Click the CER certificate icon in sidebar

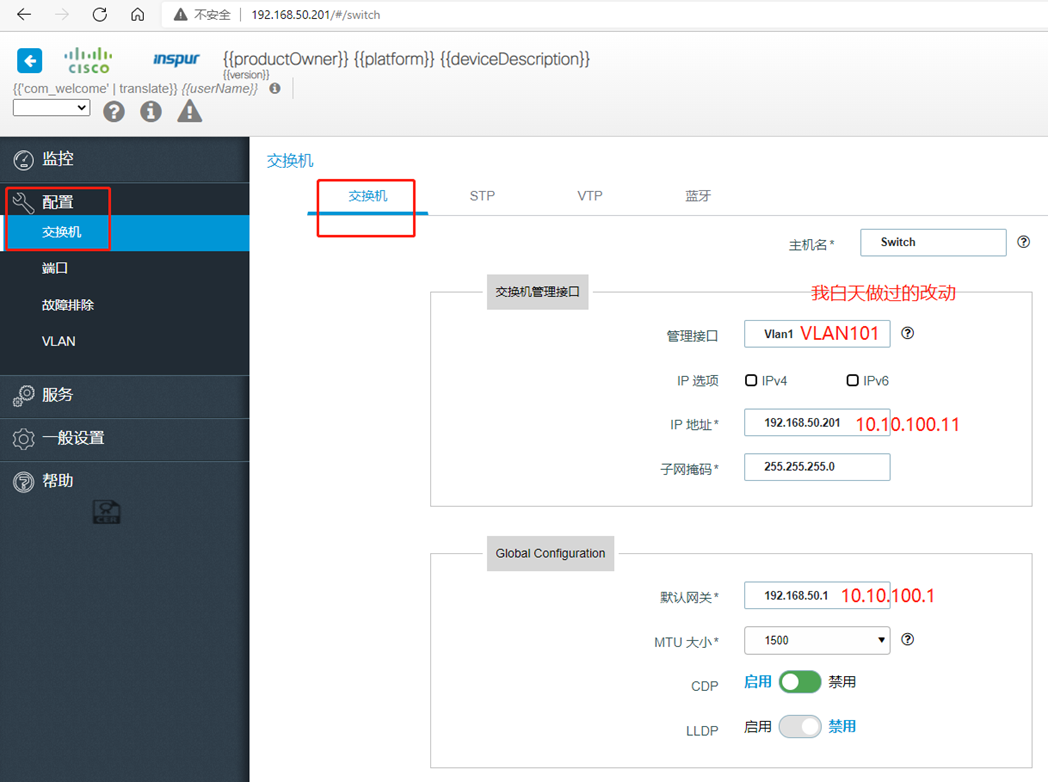[106, 512]
